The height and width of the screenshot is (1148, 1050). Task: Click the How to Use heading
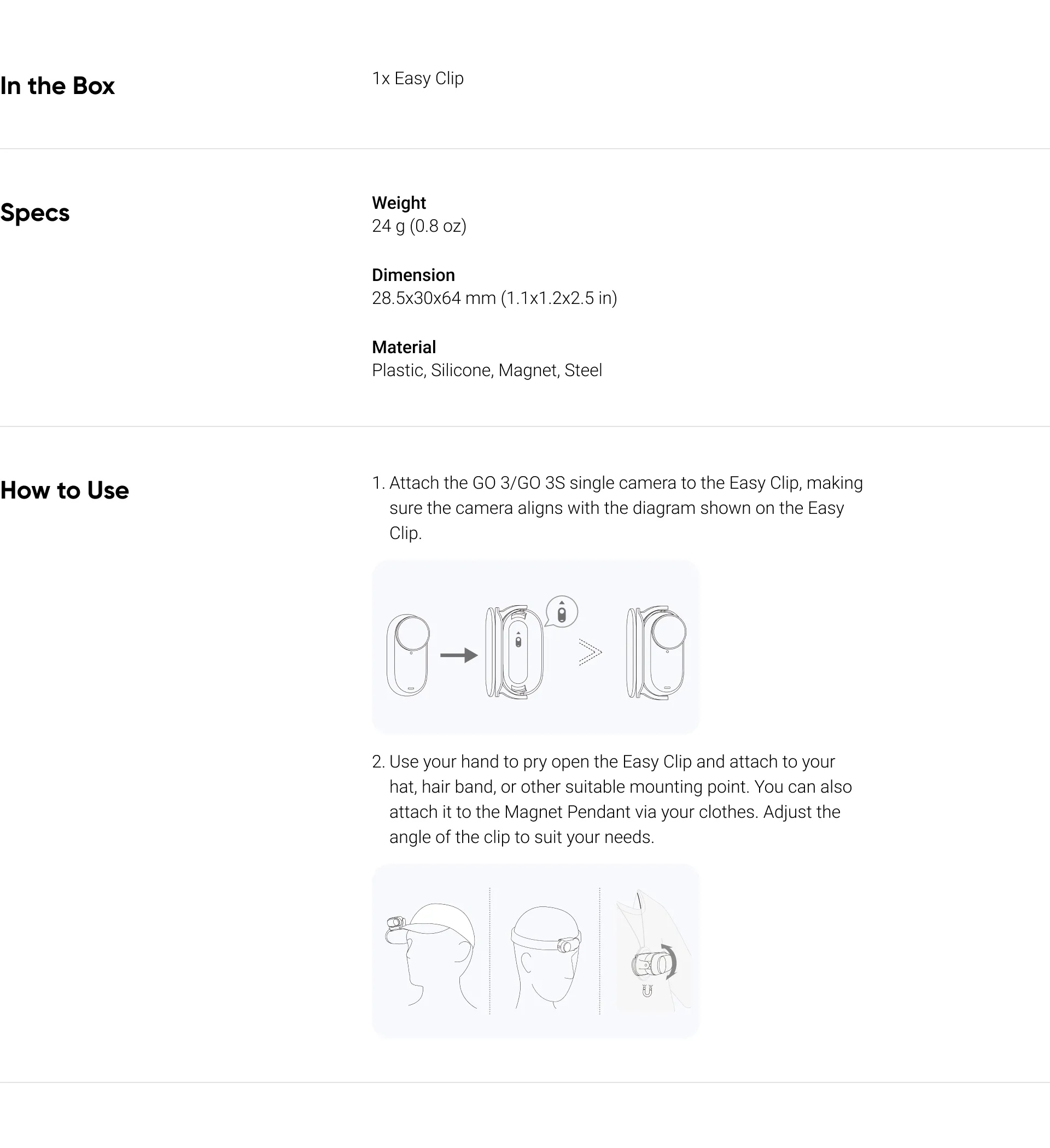click(x=65, y=490)
